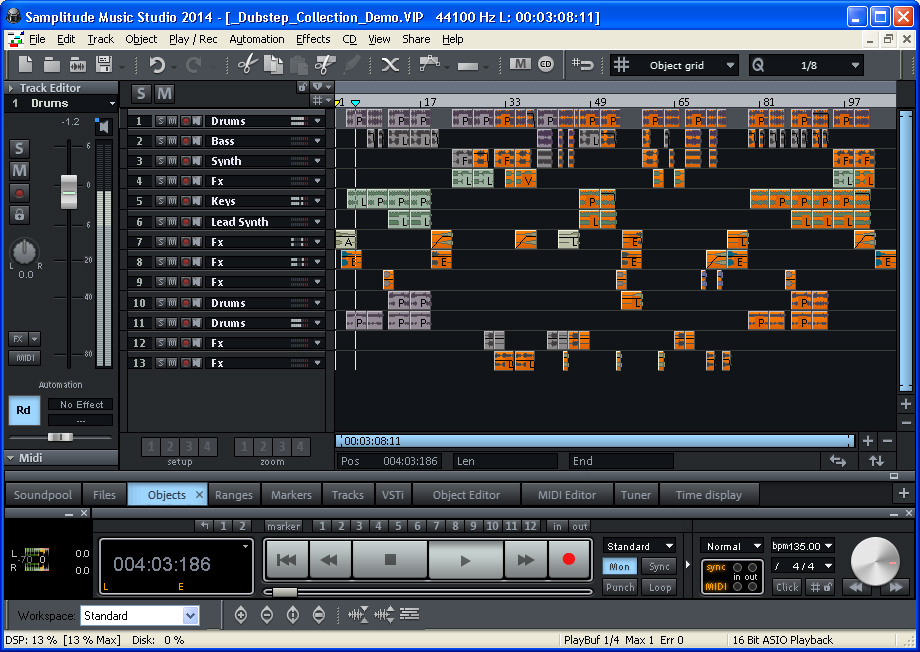Open the Lead Synth track menu arrow
Screen dimensions: 920x652
tap(318, 222)
